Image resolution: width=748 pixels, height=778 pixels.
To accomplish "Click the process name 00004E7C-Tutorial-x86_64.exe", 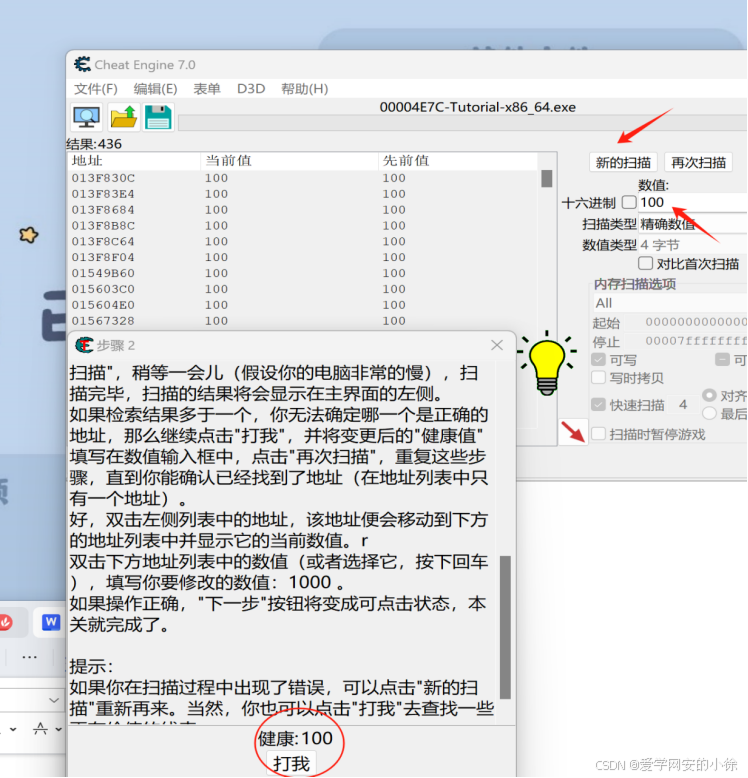I will [x=478, y=107].
